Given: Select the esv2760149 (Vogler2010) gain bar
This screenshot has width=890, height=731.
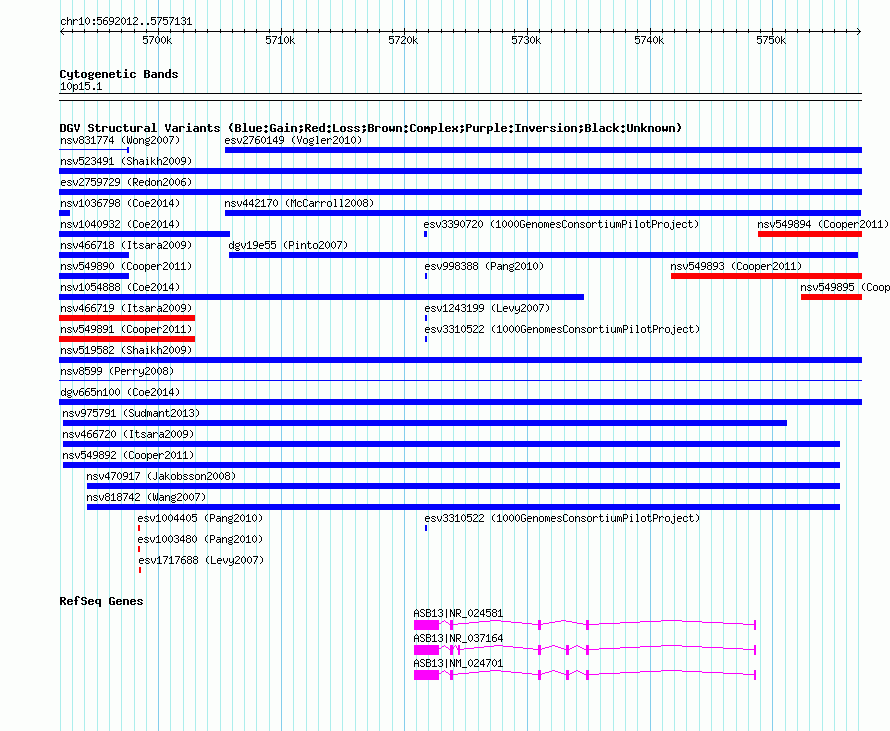Looking at the screenshot, I should point(543,150).
